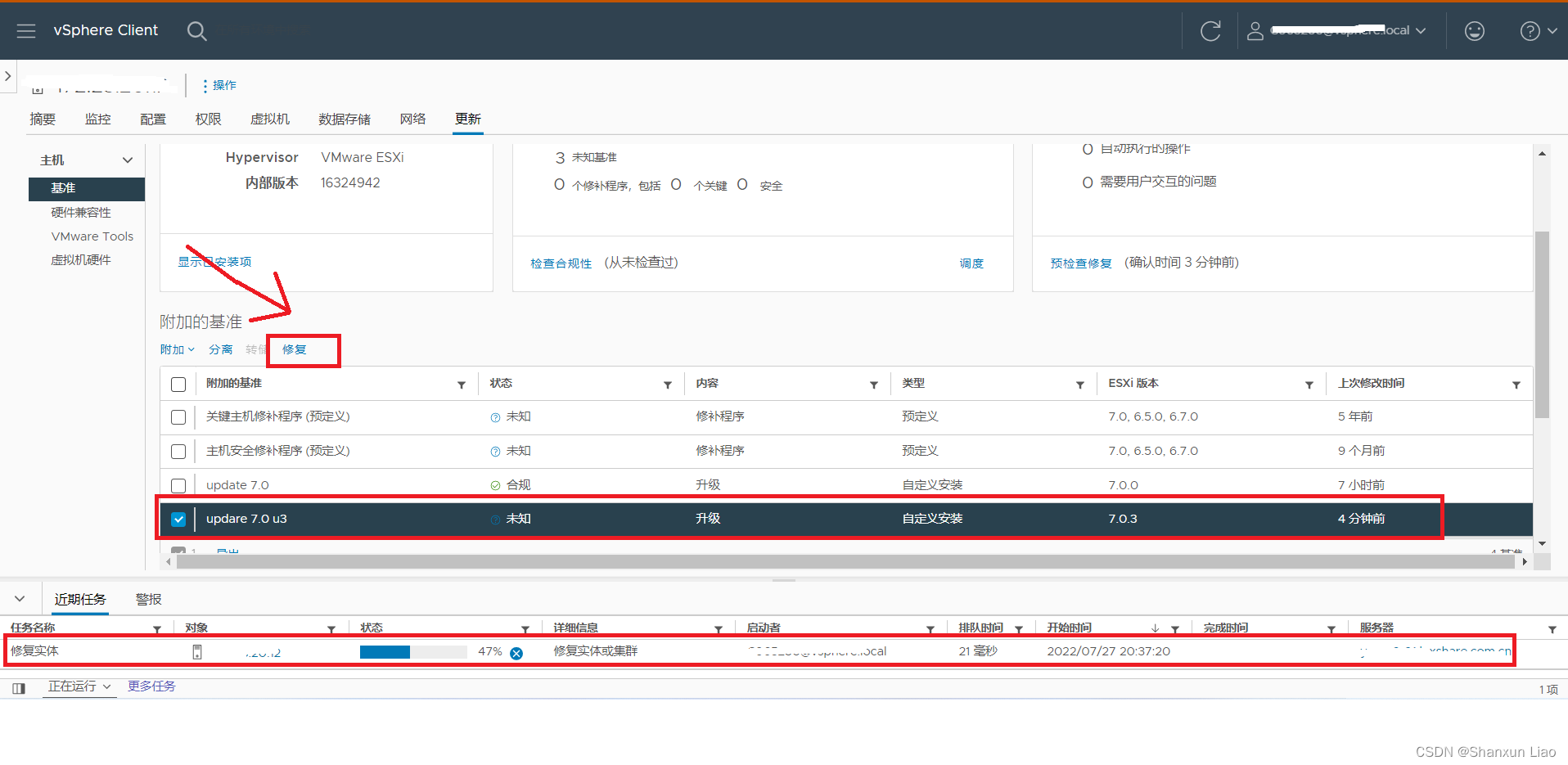
Task: Click the 调度 link
Action: 971,263
